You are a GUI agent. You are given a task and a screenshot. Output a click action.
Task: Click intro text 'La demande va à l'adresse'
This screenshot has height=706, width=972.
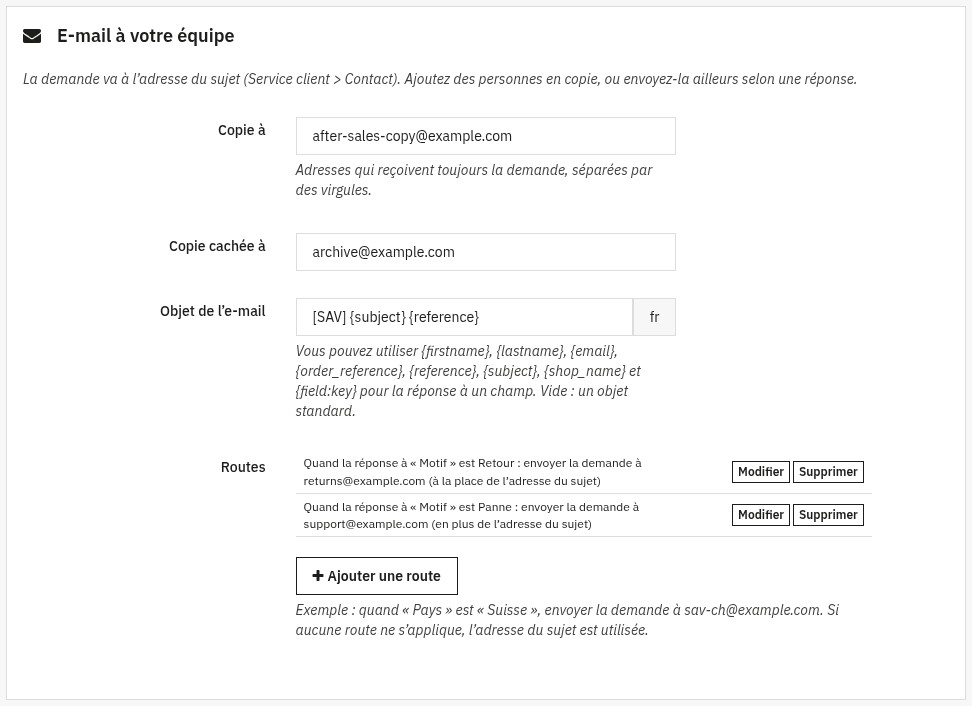tap(440, 79)
